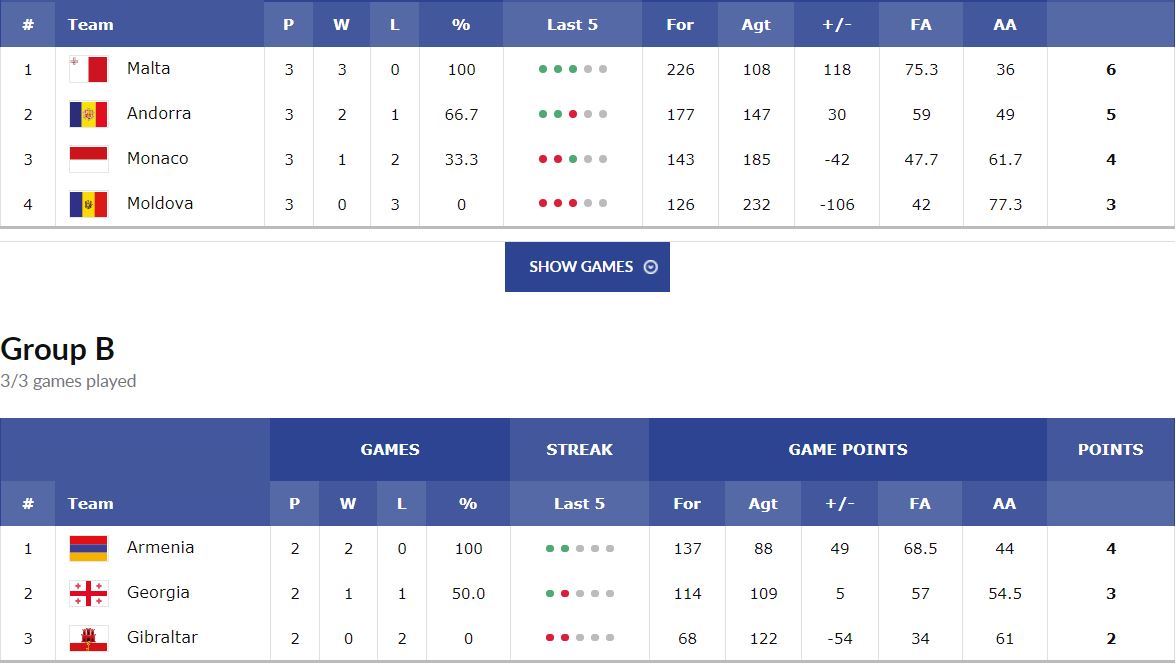Open the Gibraltar team name link

162,638
